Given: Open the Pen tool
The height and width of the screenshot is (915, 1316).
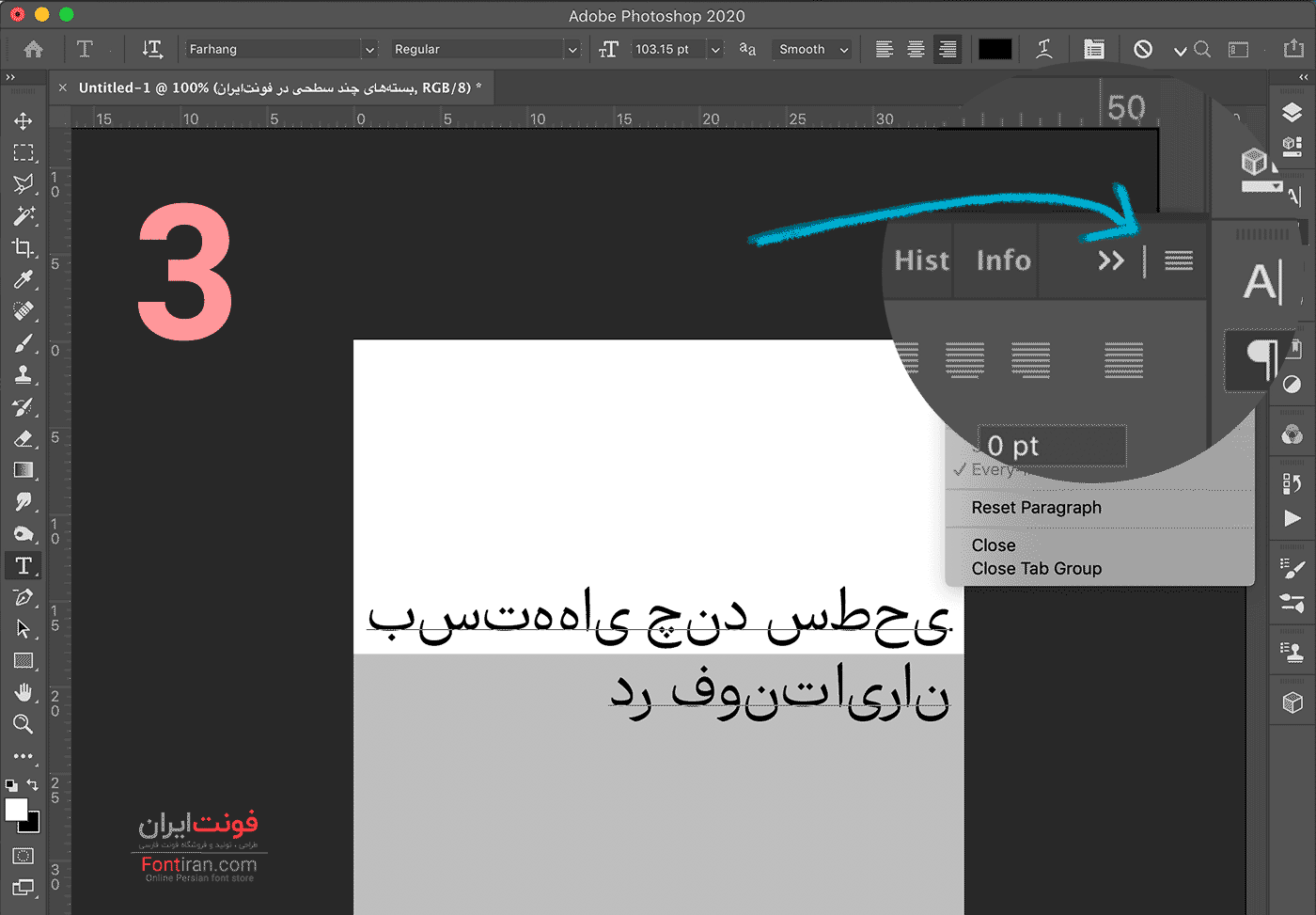Looking at the screenshot, I should tap(23, 597).
